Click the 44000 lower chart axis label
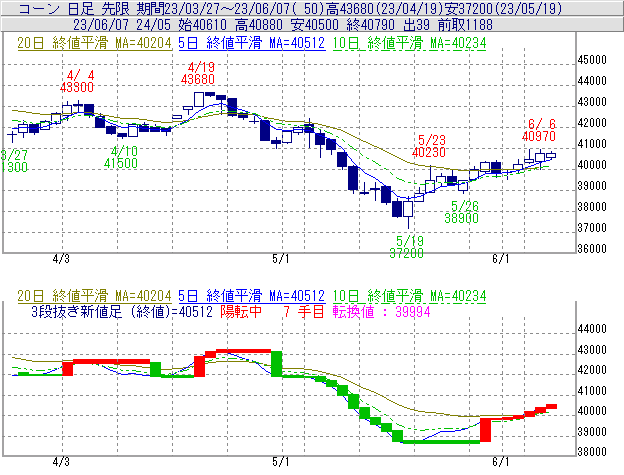 pyautogui.click(x=592, y=329)
